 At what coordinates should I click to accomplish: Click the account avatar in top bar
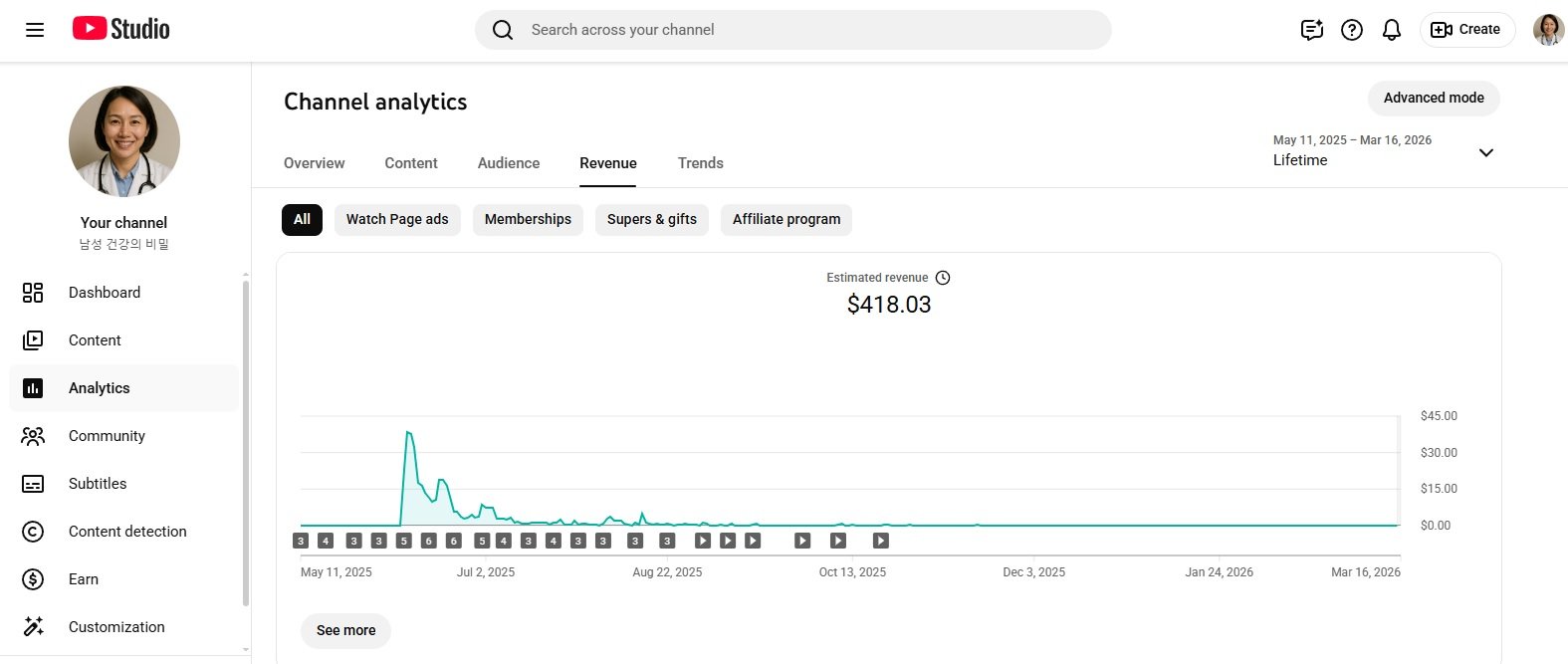point(1547,30)
